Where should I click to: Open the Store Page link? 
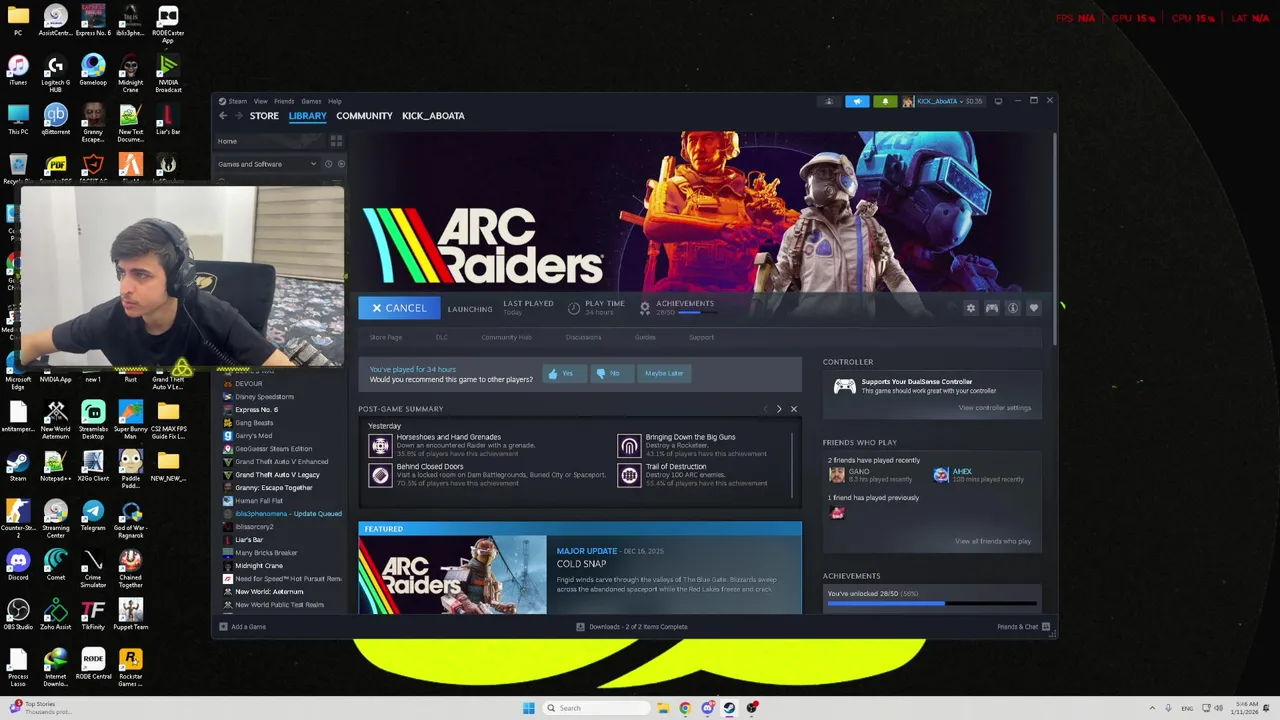[386, 337]
